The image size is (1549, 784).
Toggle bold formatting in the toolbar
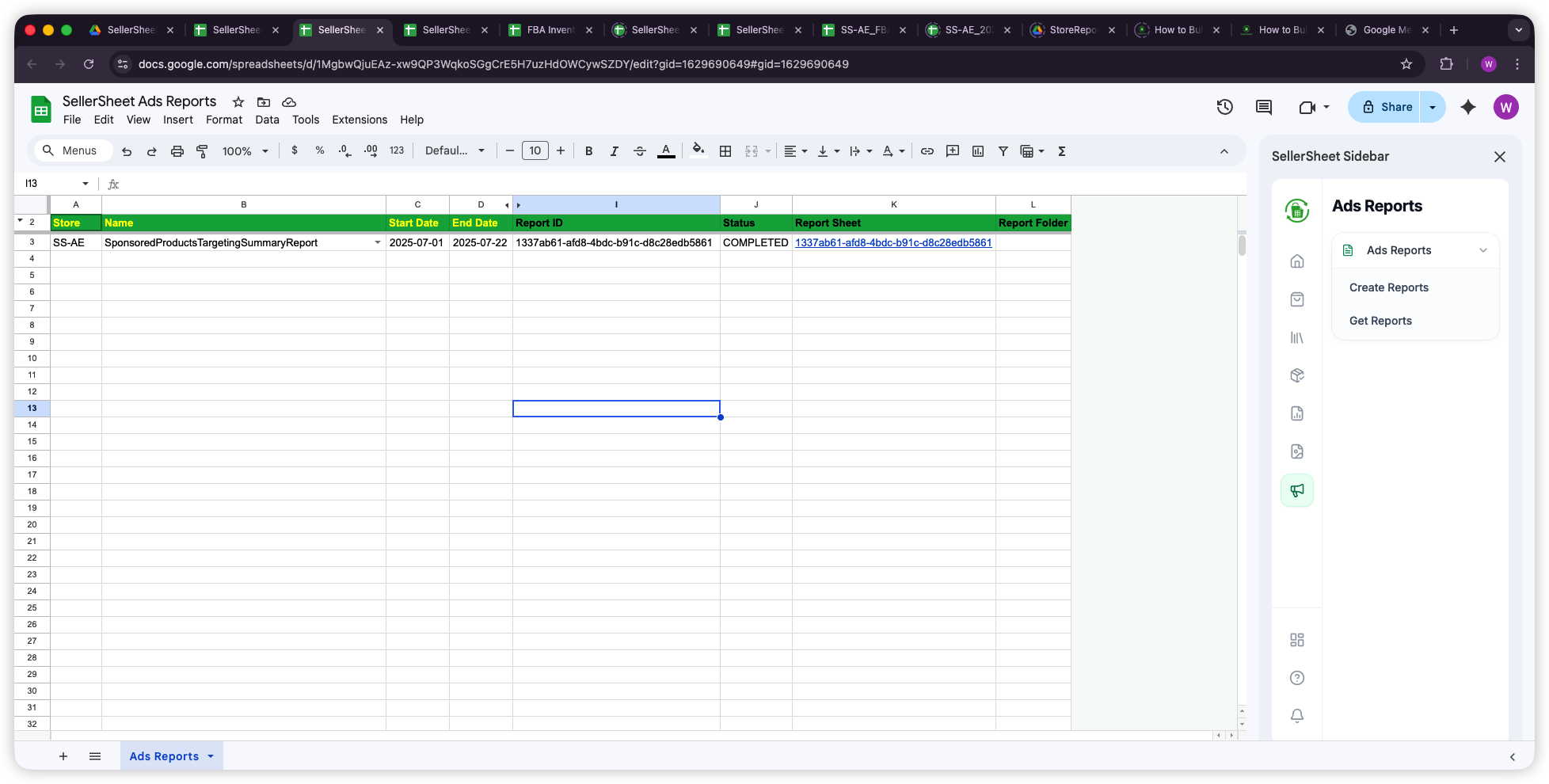[x=588, y=150]
